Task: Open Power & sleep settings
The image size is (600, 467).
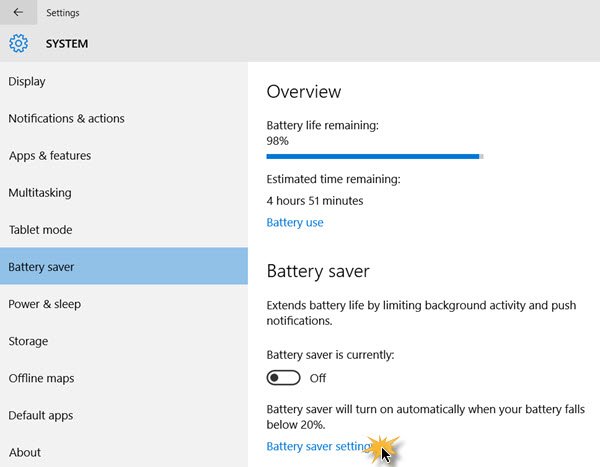Action: [x=45, y=303]
